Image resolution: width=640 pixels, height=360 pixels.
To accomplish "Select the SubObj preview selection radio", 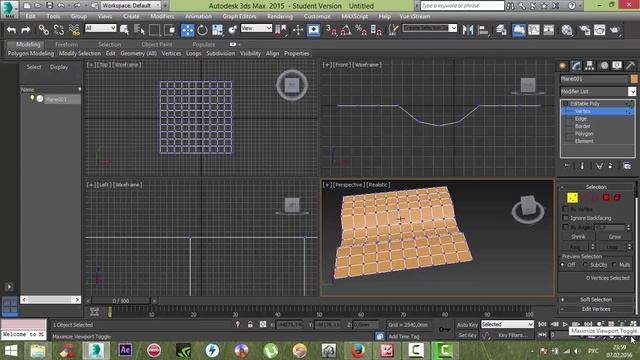I will [x=585, y=265].
